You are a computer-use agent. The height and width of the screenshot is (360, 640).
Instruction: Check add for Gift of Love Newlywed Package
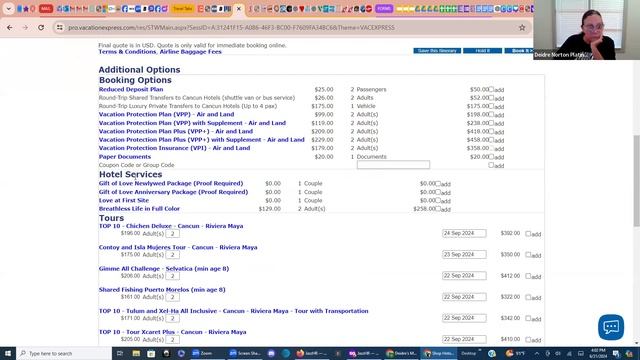click(438, 183)
